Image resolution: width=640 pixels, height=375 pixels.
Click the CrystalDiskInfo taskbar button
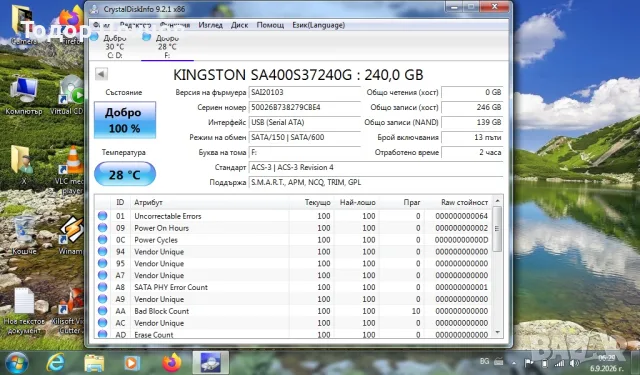[211, 363]
